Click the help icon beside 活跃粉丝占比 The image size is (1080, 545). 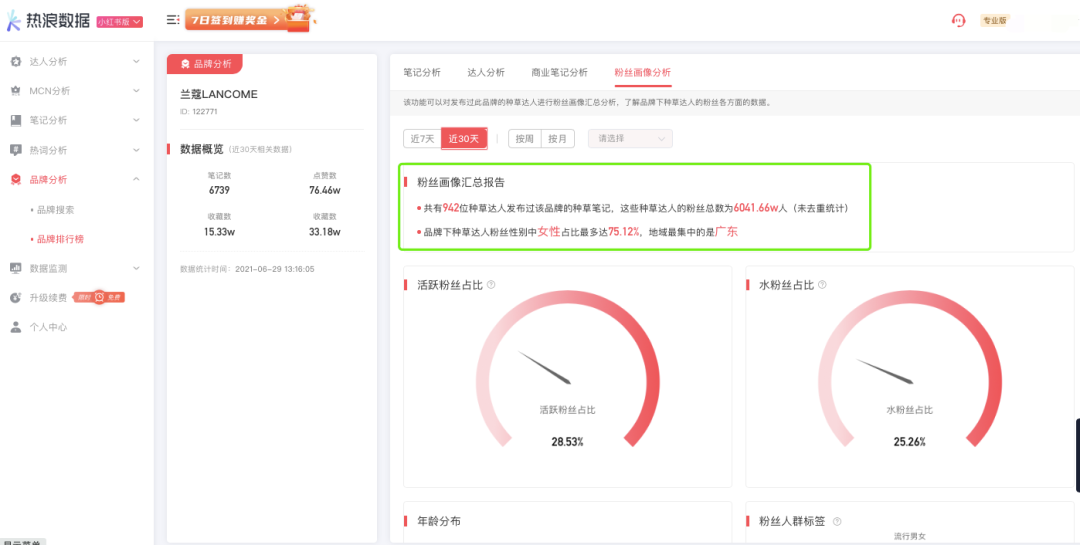491,285
